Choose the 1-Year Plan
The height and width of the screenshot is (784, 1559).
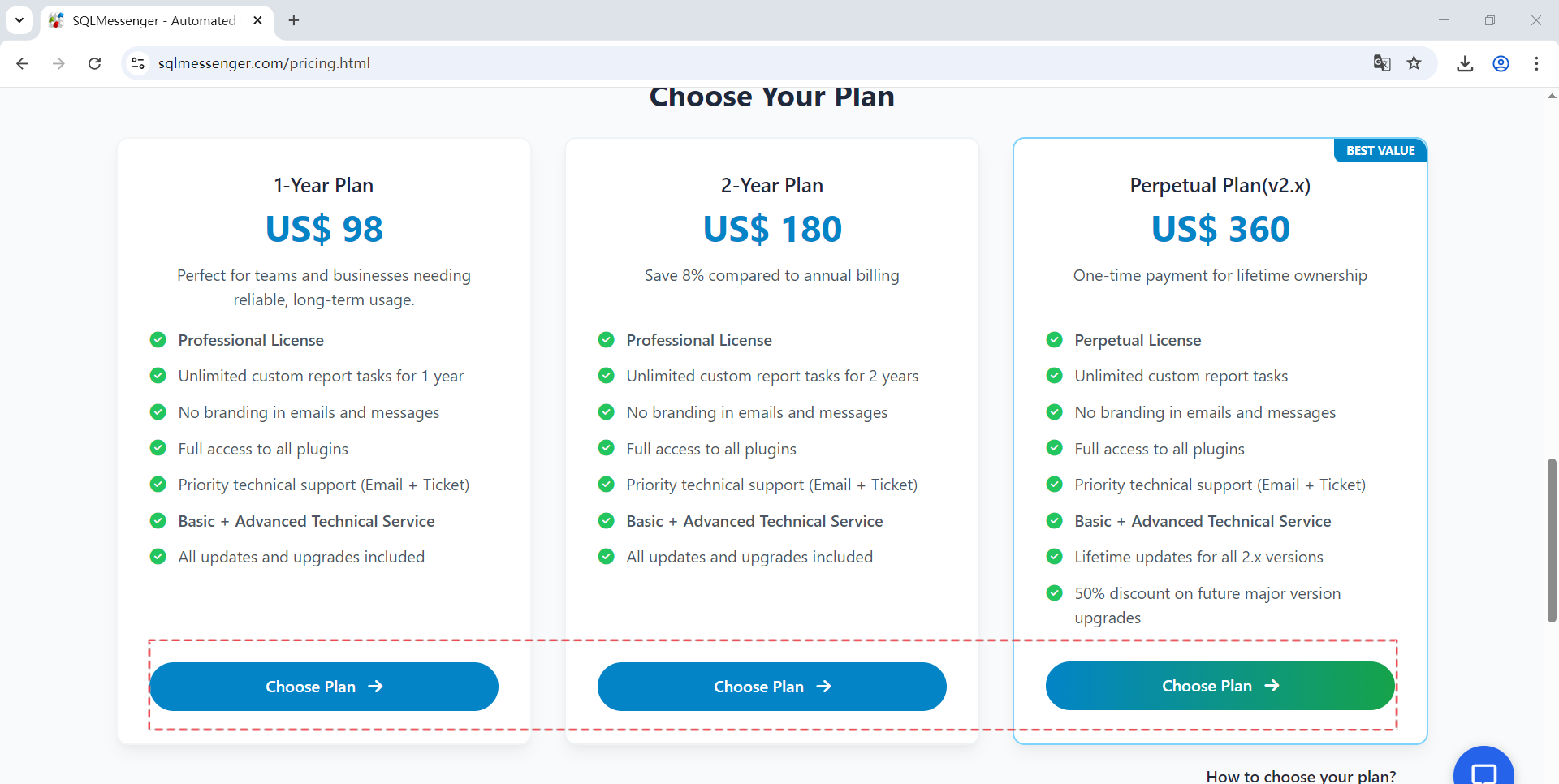[x=323, y=686]
